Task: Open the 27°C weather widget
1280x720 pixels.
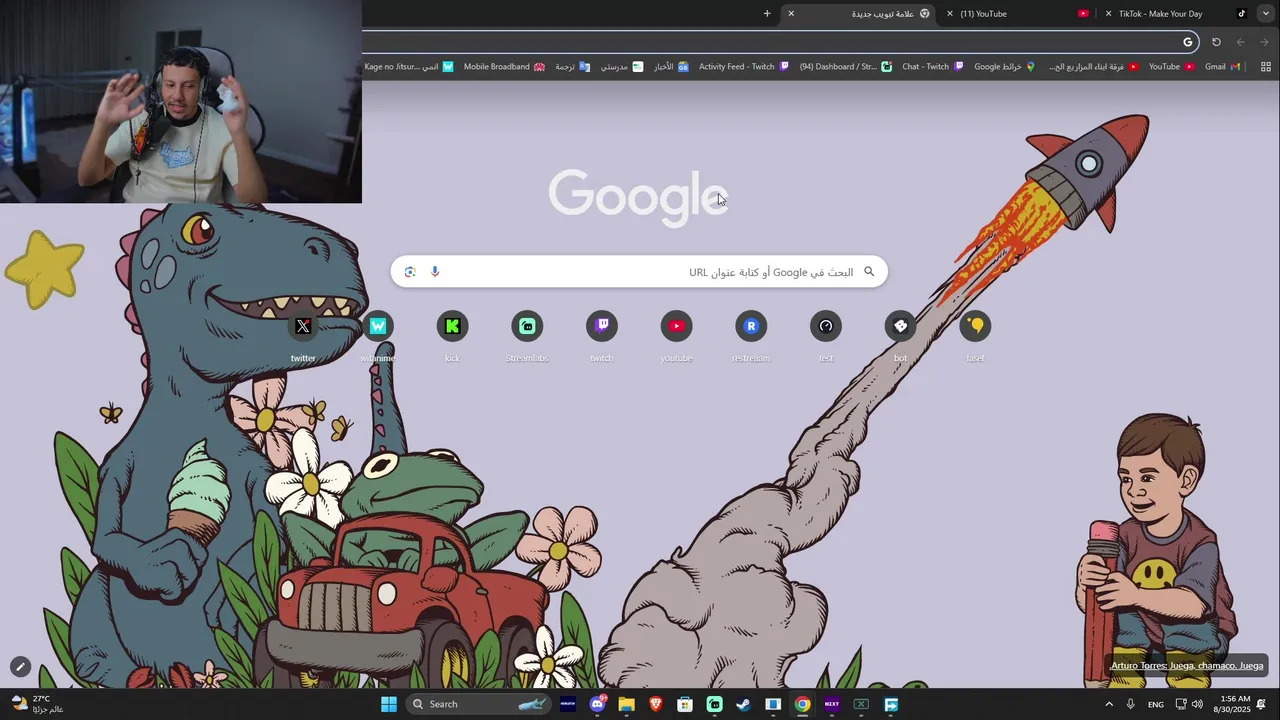Action: click(x=37, y=704)
